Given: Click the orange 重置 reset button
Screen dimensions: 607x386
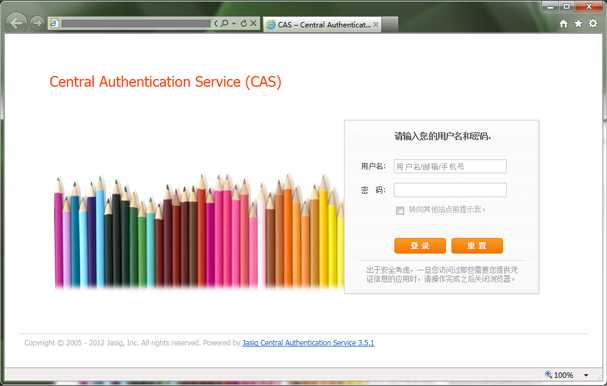Looking at the screenshot, I should pos(477,246).
